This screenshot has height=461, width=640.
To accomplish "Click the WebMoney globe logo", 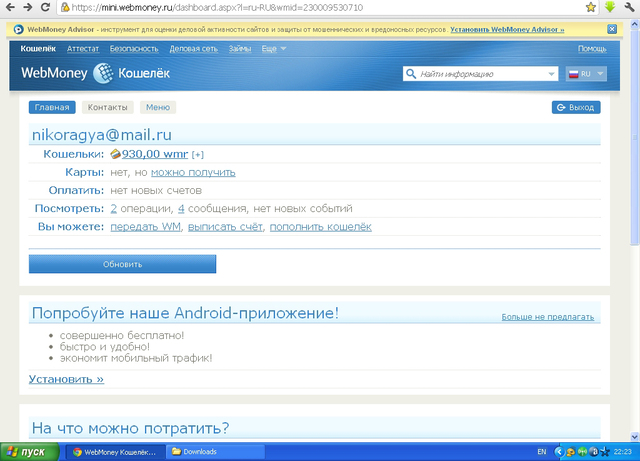I will tap(103, 73).
